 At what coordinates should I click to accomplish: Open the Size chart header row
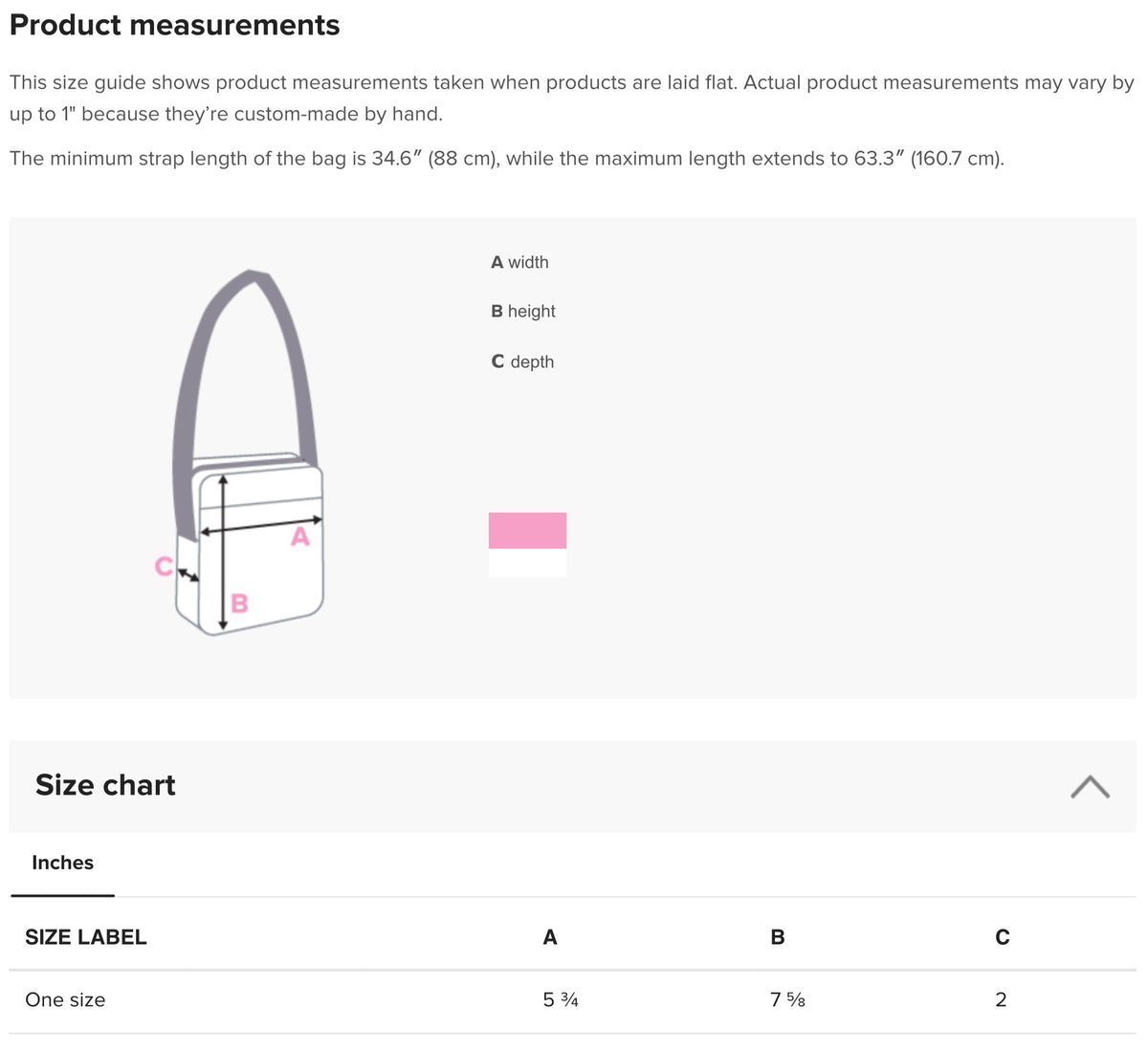pyautogui.click(x=105, y=785)
